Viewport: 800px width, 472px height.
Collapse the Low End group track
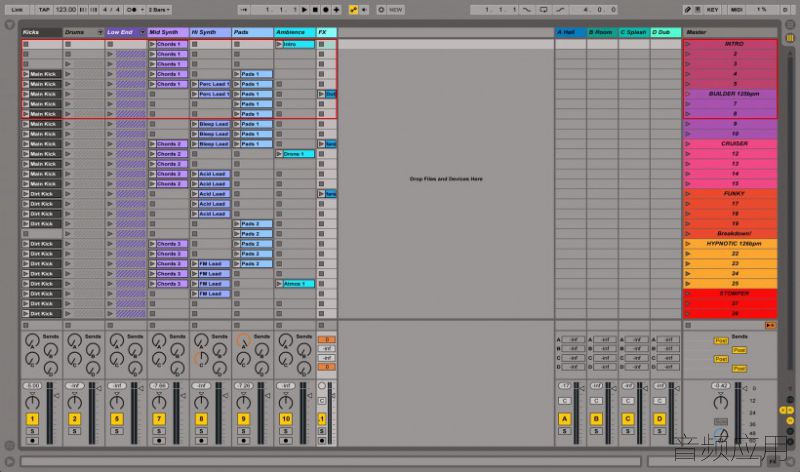pyautogui.click(x=143, y=32)
